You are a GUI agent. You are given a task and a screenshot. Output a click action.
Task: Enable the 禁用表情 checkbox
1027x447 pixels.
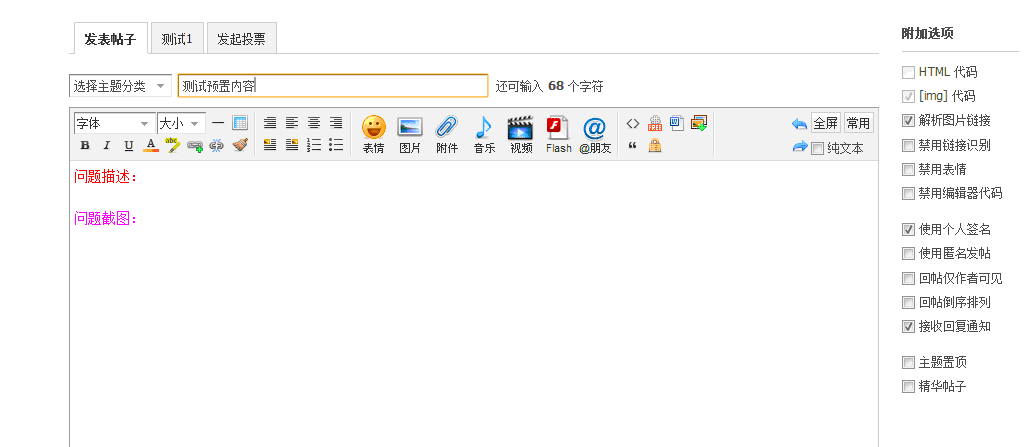[x=908, y=170]
